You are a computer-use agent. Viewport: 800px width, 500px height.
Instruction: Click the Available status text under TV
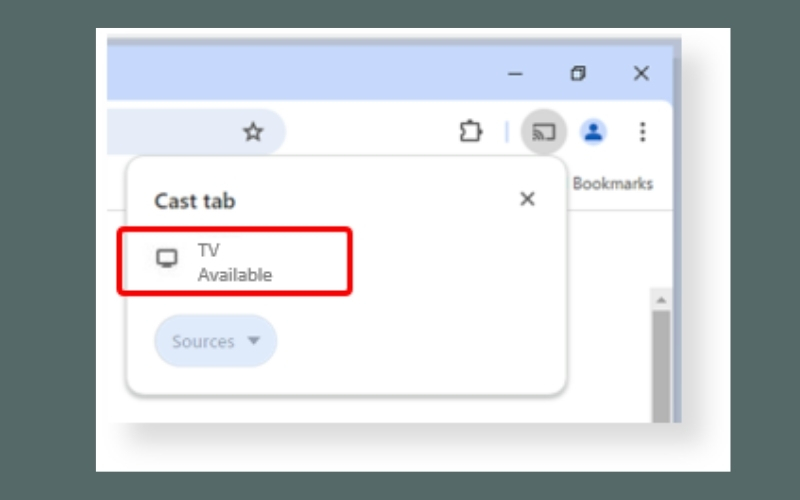pos(235,275)
